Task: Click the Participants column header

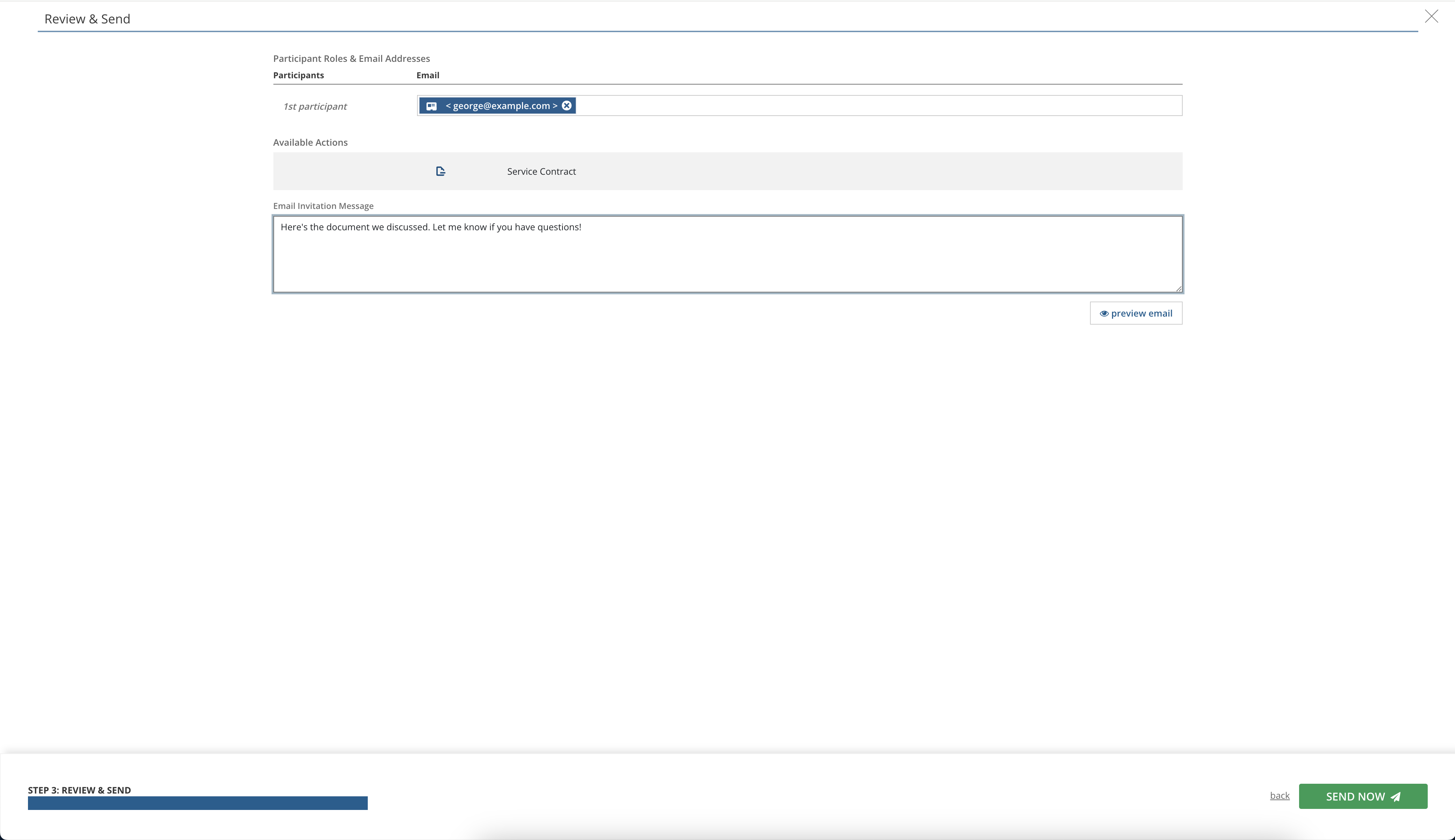Action: tap(299, 75)
